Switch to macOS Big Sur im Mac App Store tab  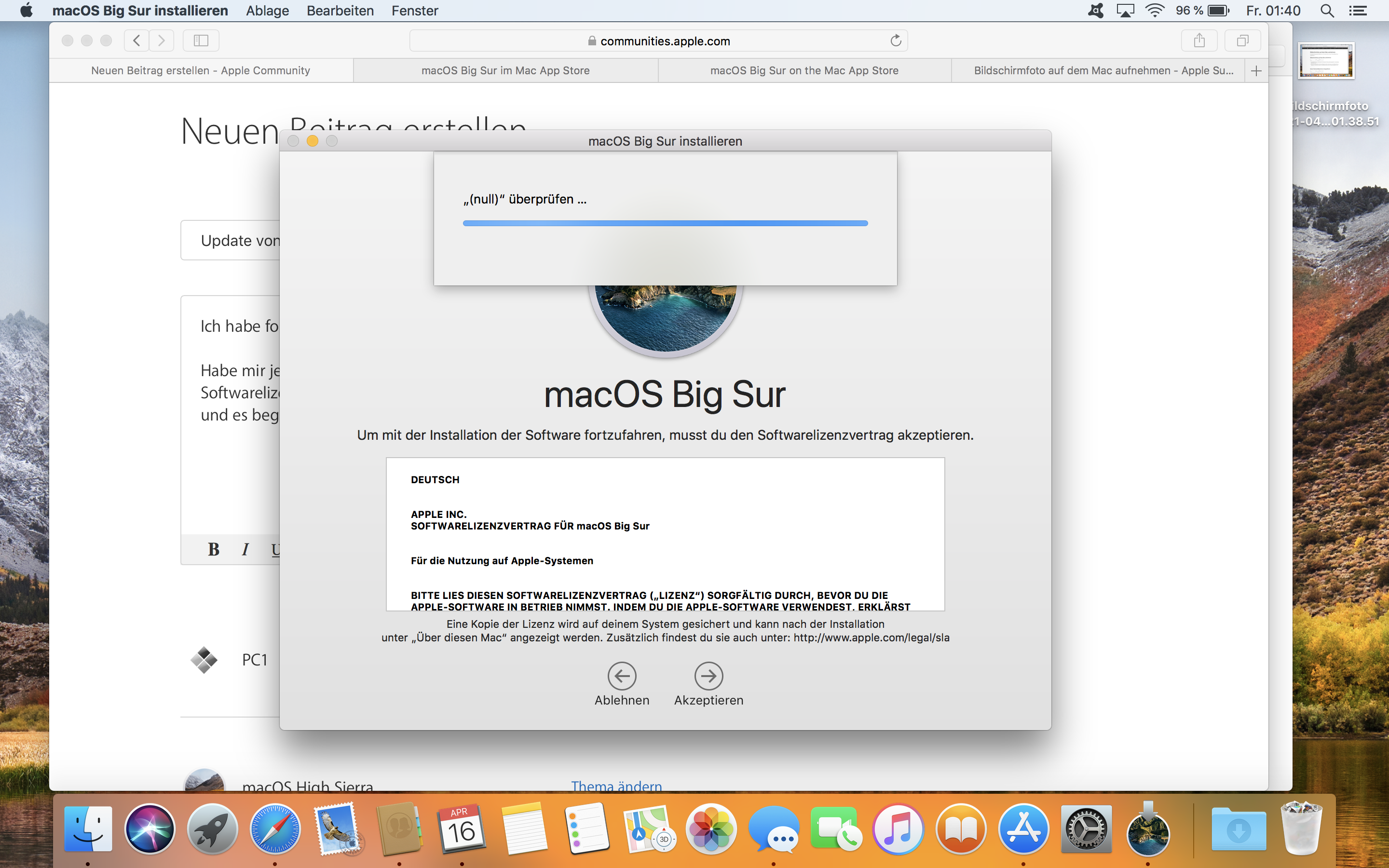[505, 70]
